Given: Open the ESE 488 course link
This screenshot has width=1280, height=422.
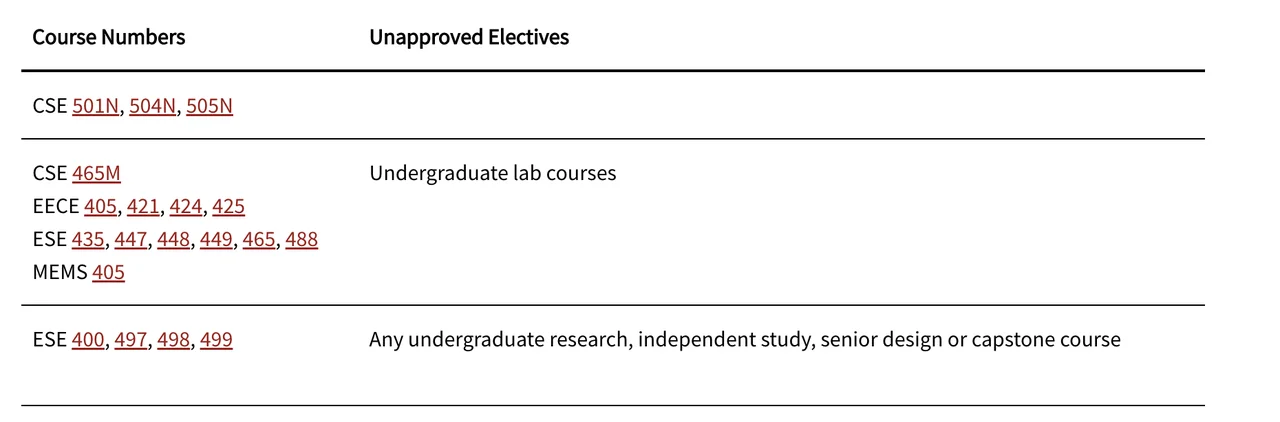Looking at the screenshot, I should click(301, 239).
